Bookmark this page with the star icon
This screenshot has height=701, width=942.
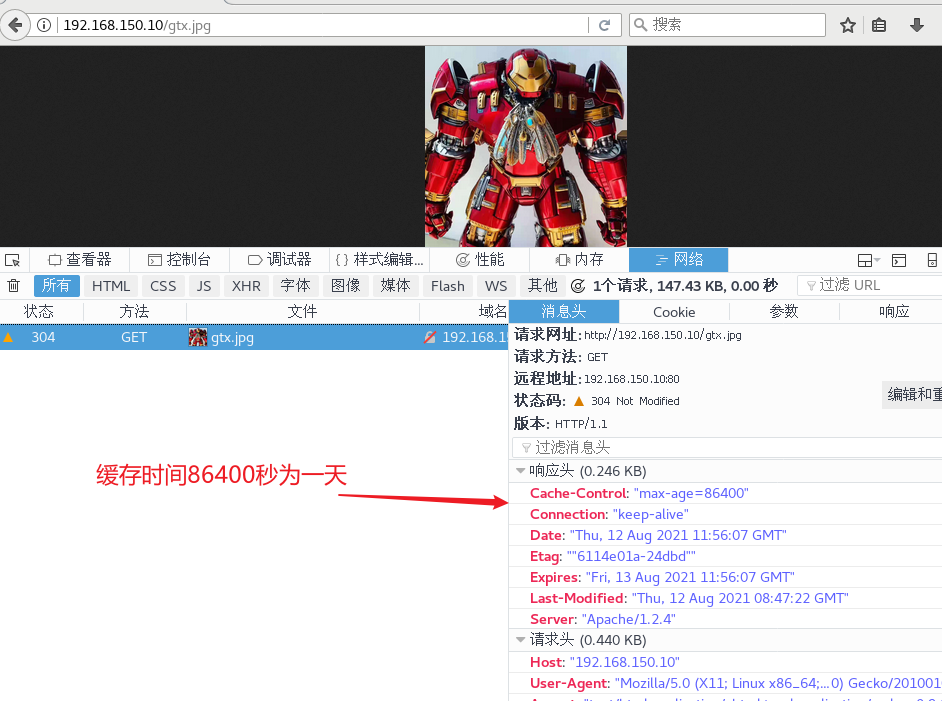(848, 25)
